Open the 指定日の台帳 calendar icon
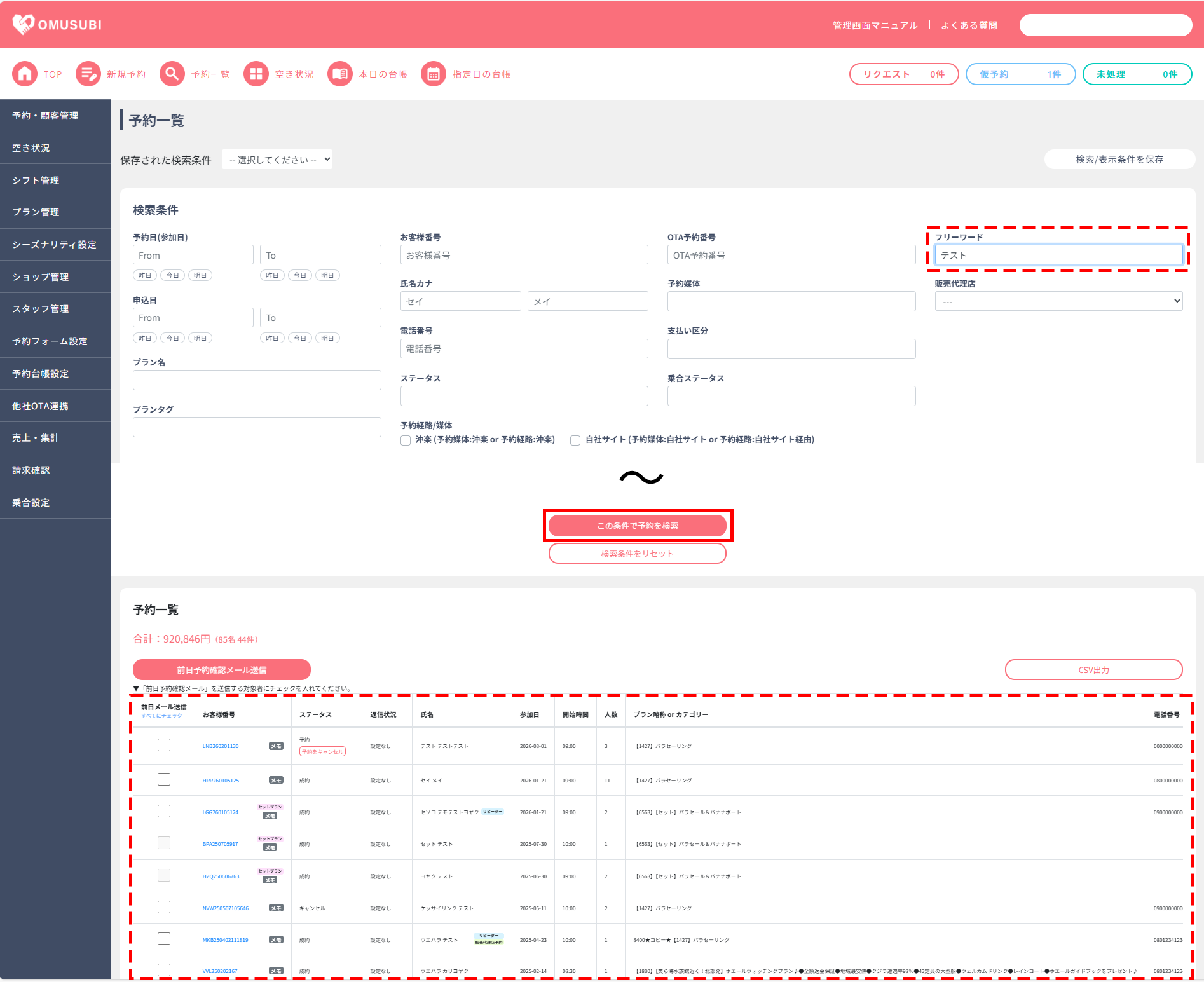1204x982 pixels. pyautogui.click(x=434, y=74)
